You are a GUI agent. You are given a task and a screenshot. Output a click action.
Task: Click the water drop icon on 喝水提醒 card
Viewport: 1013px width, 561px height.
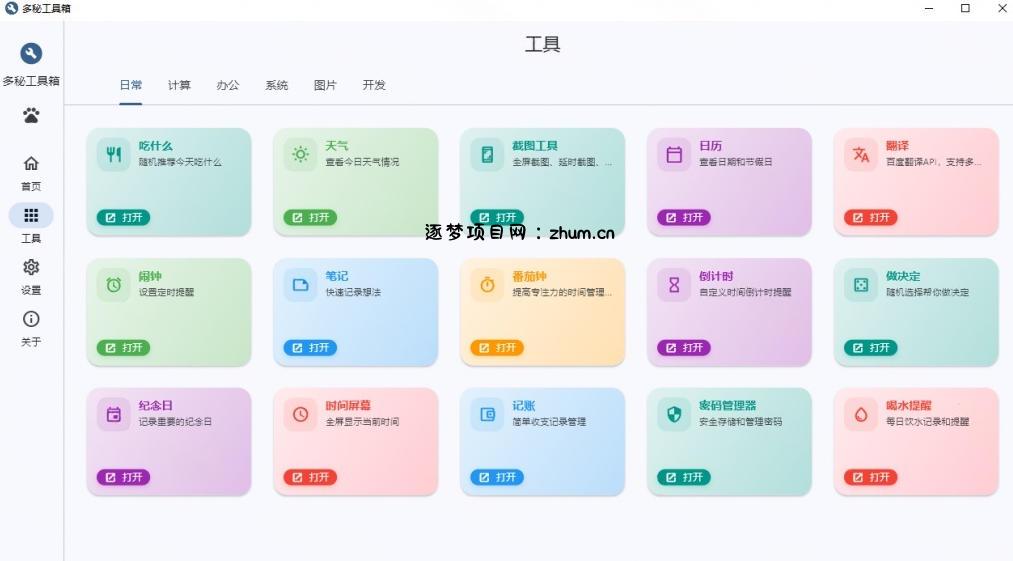(x=861, y=414)
